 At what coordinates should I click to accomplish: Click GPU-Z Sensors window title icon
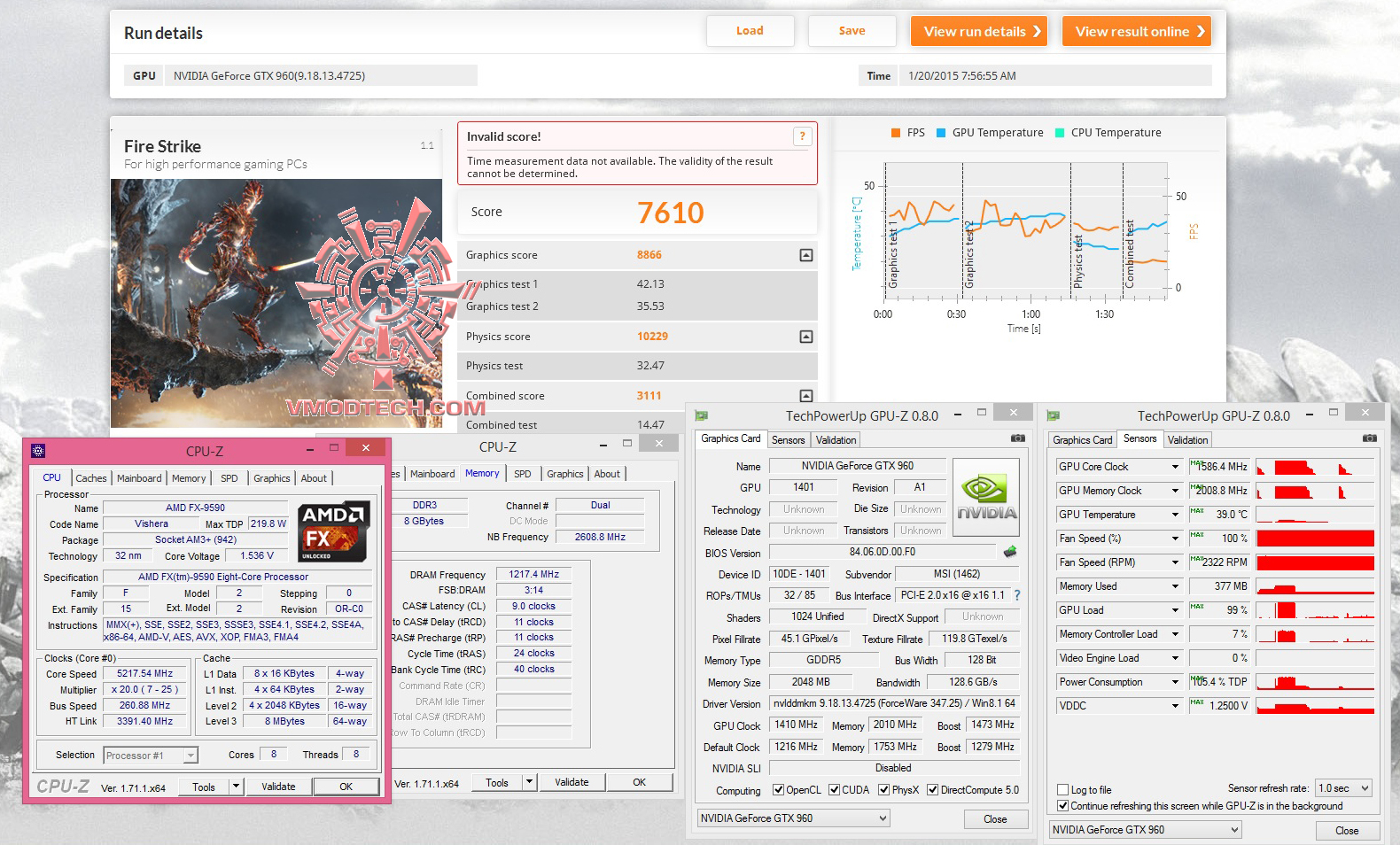(1054, 415)
